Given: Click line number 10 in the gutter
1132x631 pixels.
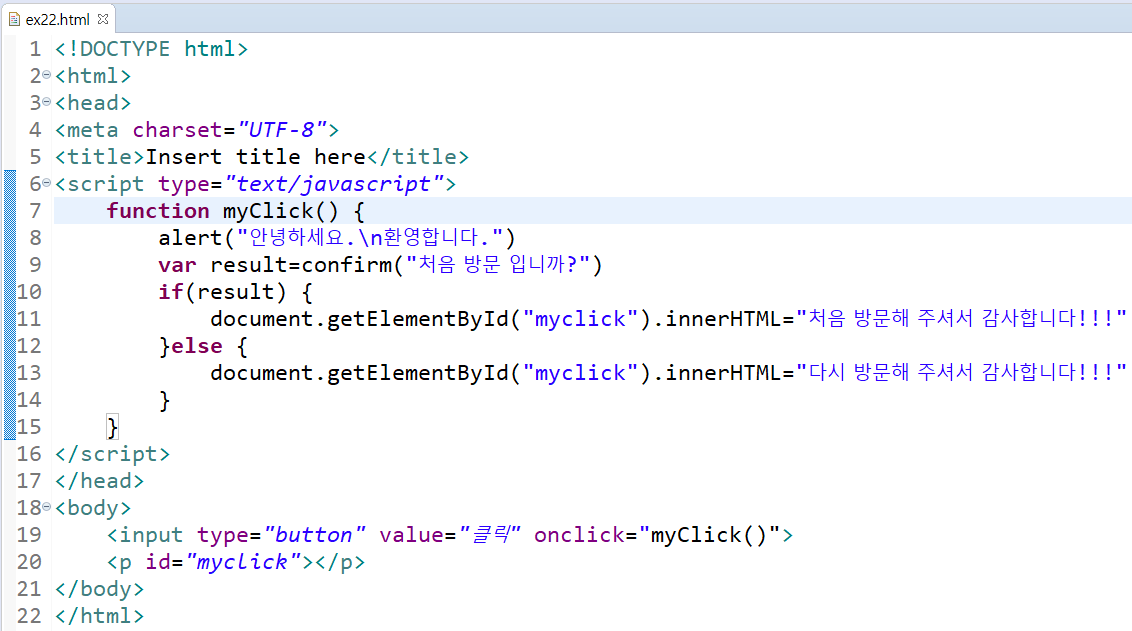Looking at the screenshot, I should pos(29,292).
